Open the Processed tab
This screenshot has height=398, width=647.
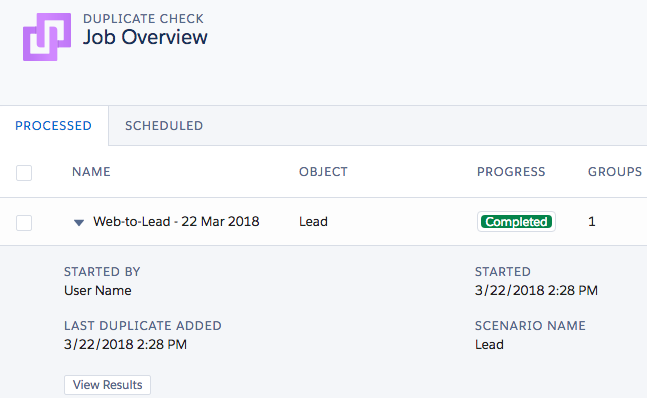tap(54, 126)
